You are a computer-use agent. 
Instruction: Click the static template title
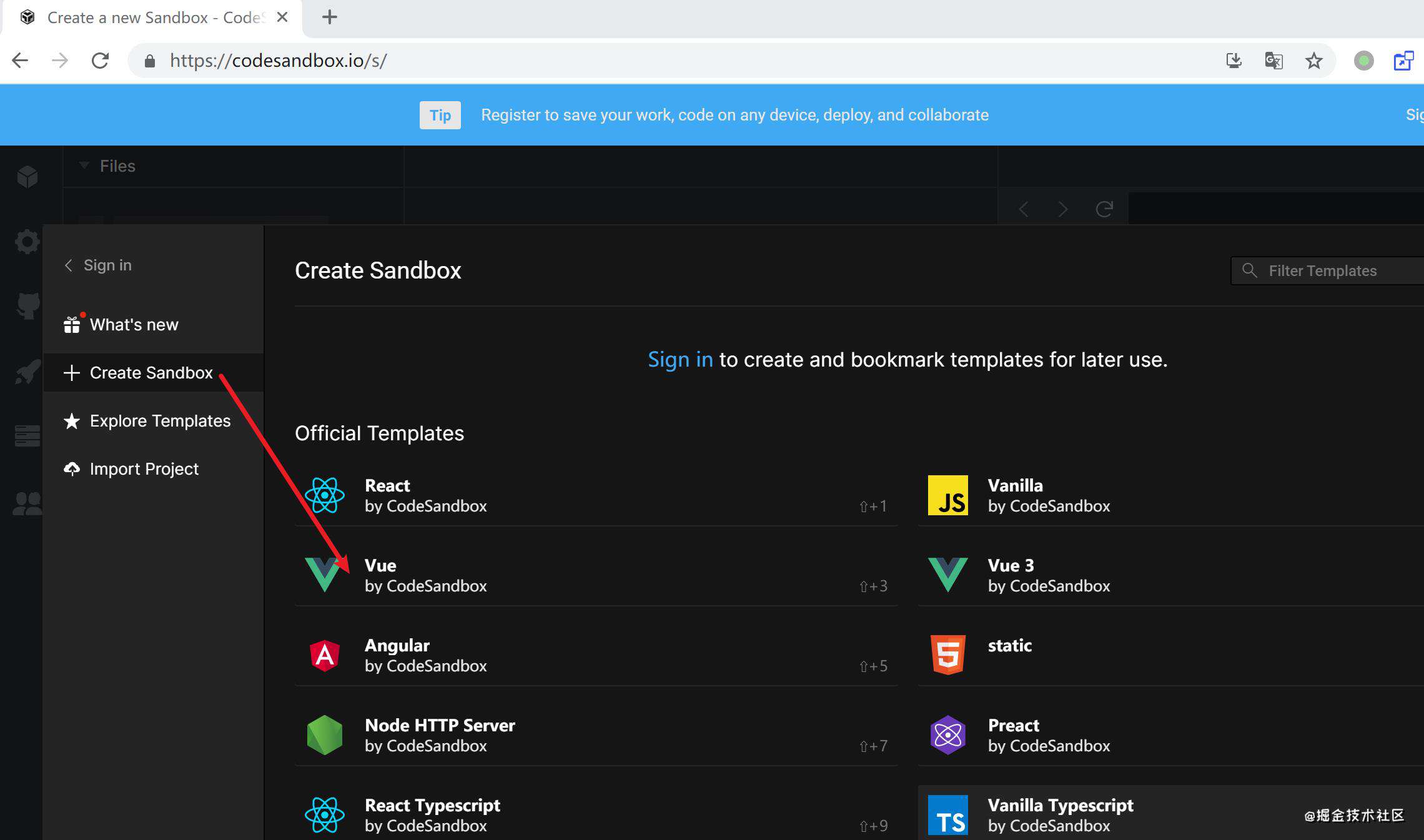click(1009, 645)
